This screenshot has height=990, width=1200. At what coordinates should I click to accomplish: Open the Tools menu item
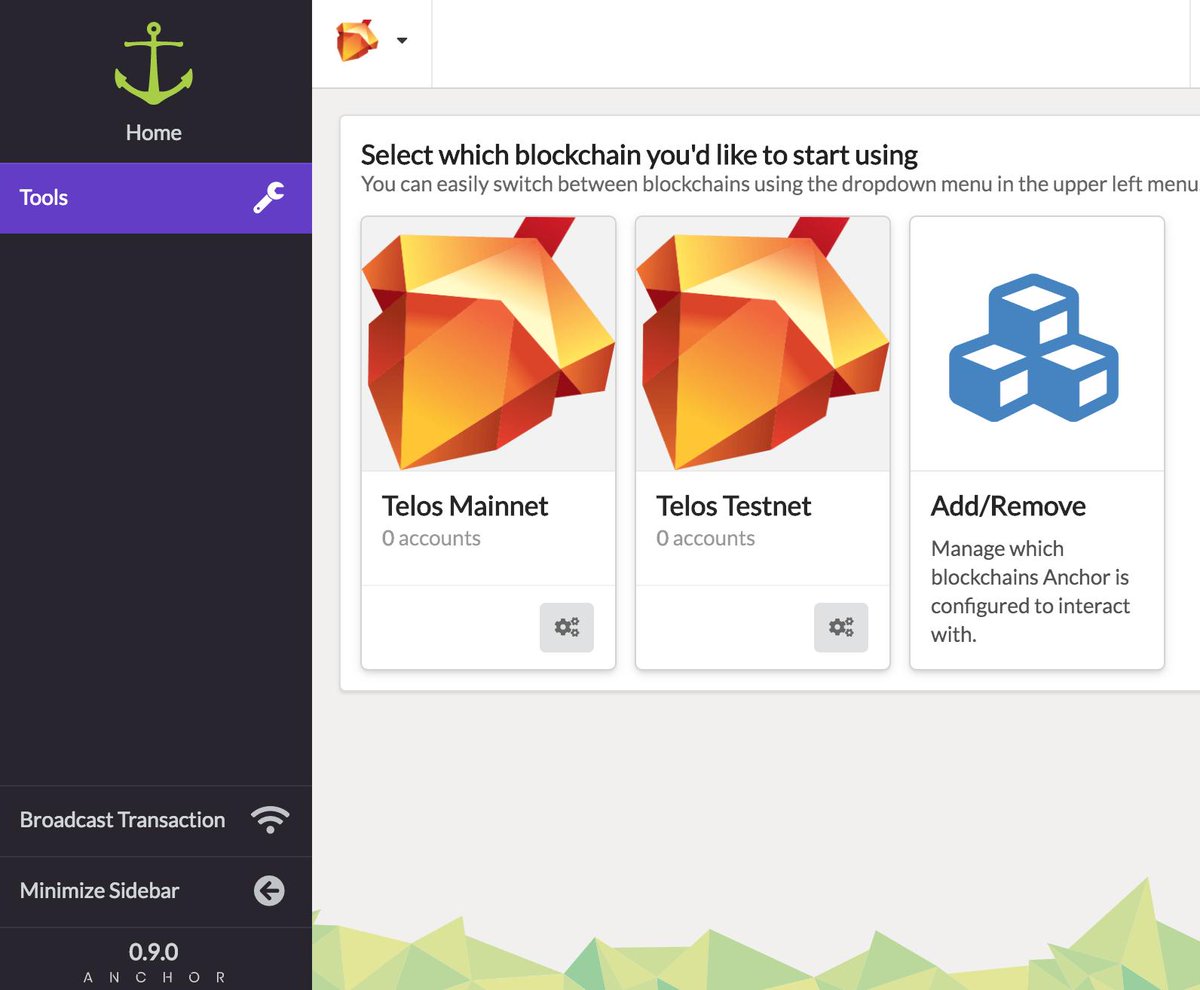coord(156,198)
